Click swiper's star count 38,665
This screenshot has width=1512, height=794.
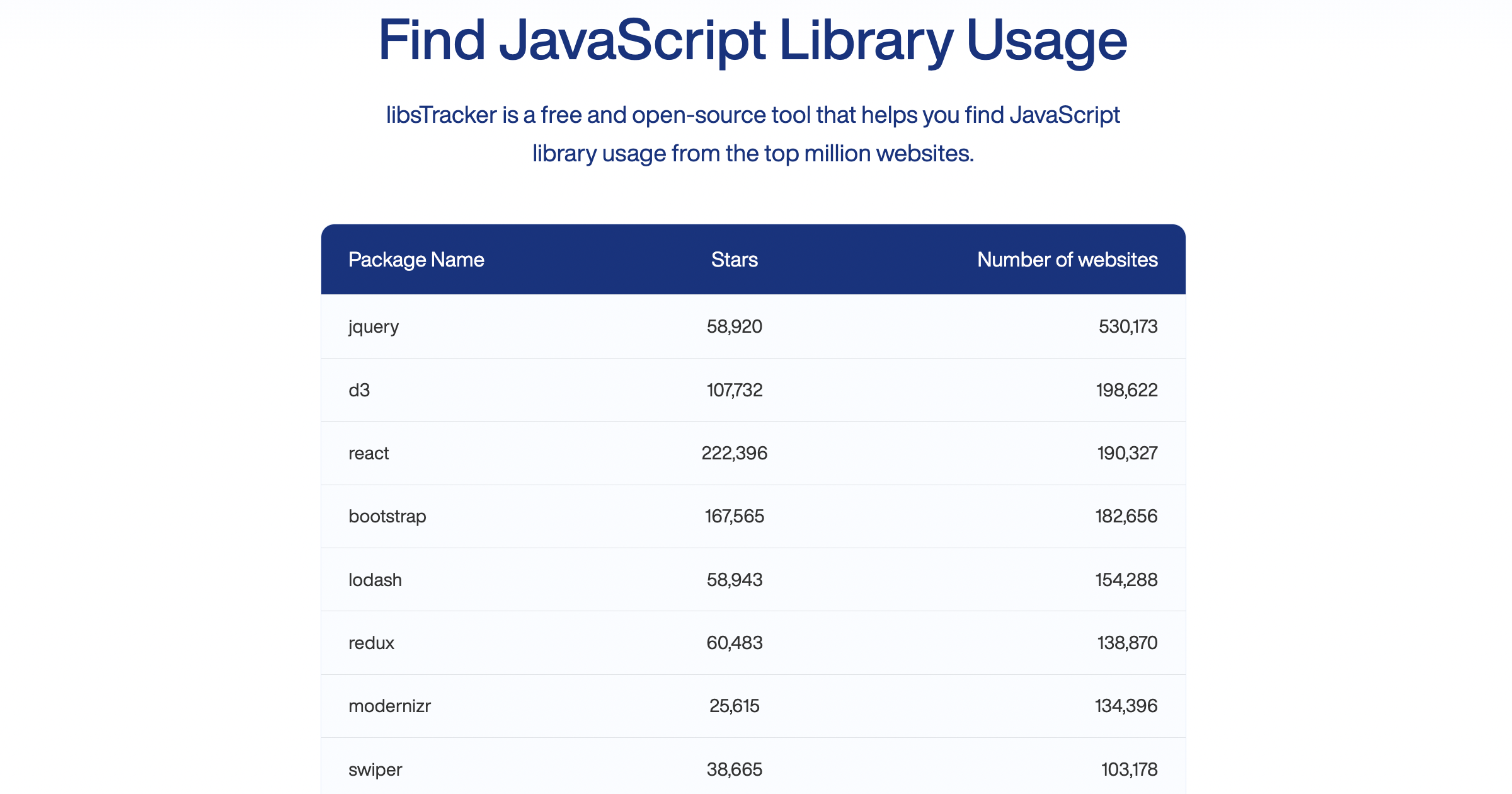point(735,769)
